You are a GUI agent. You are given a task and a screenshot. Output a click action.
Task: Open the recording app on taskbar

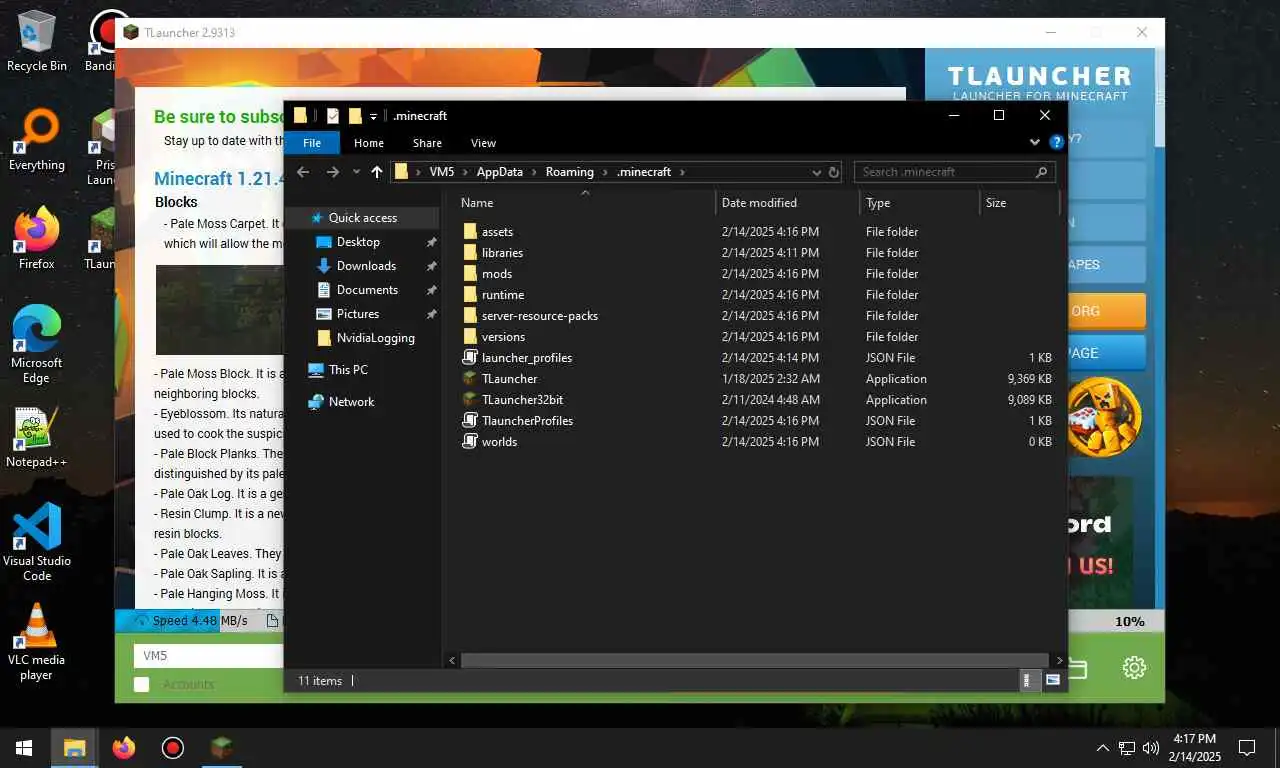click(x=173, y=747)
